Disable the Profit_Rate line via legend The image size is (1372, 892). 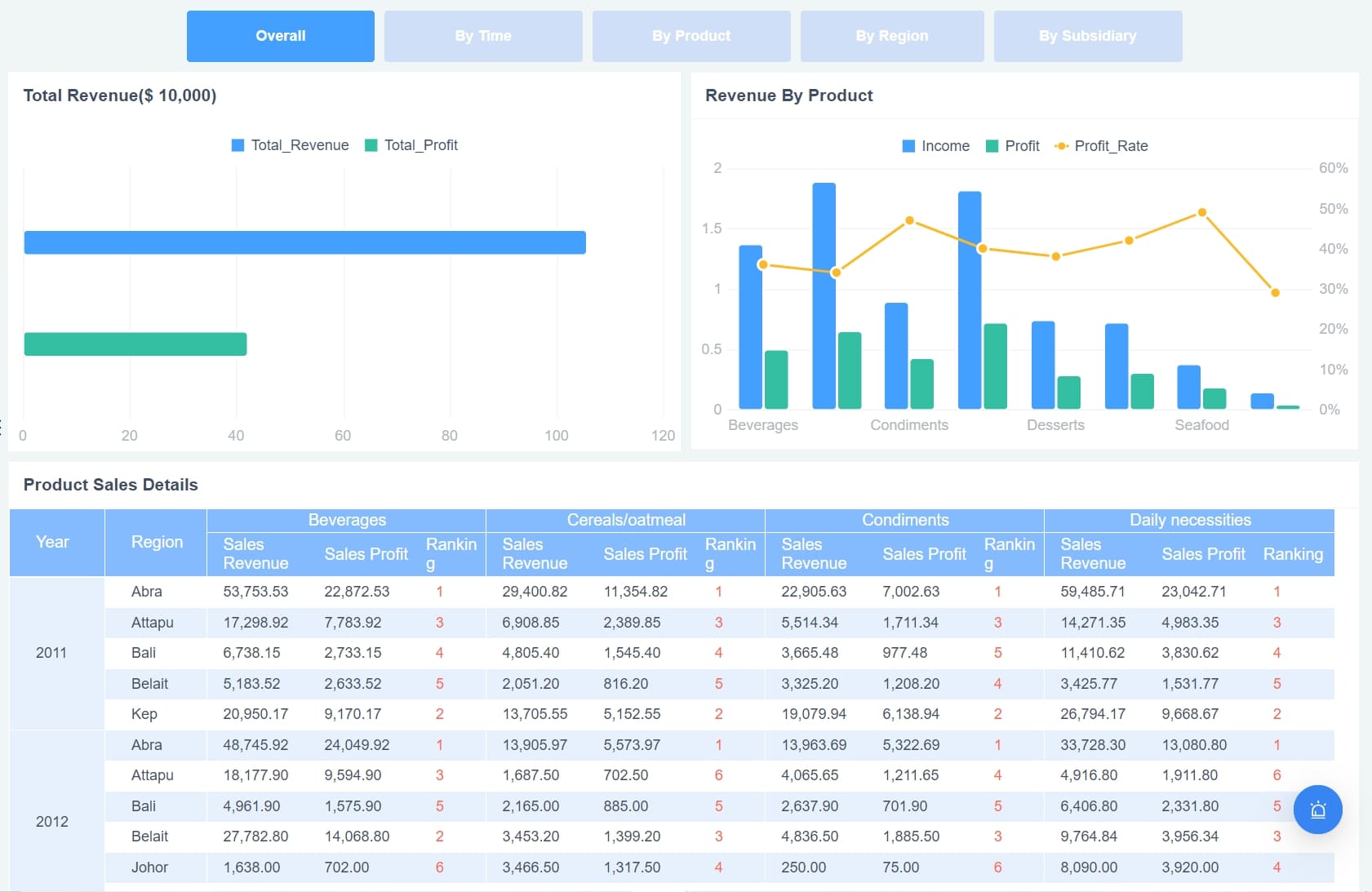(1102, 145)
